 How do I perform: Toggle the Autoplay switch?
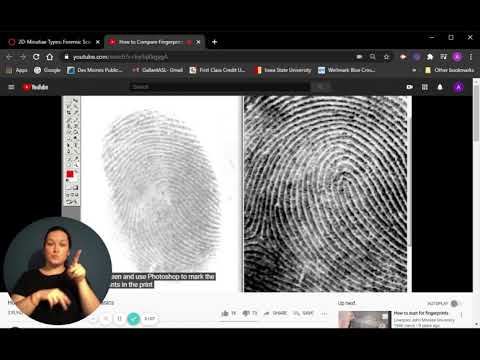[455, 303]
